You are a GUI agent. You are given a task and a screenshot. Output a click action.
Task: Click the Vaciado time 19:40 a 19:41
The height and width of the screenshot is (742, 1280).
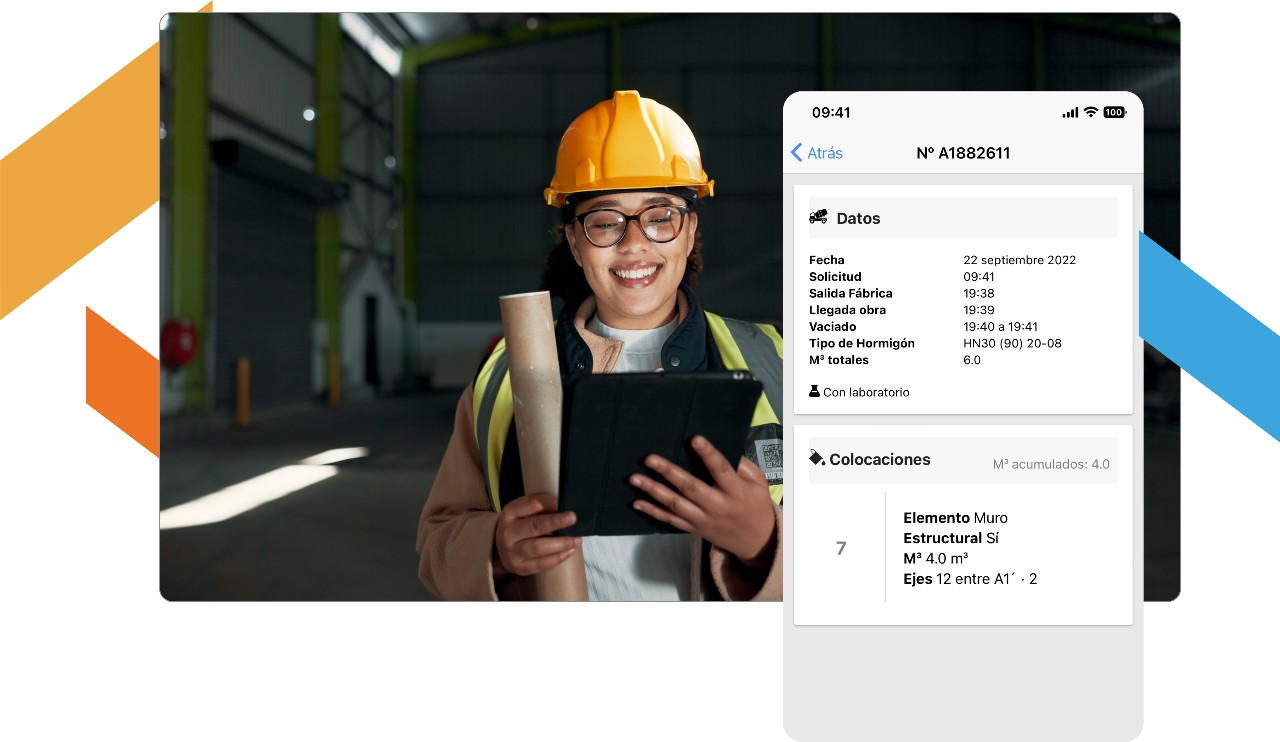pyautogui.click(x=1000, y=327)
